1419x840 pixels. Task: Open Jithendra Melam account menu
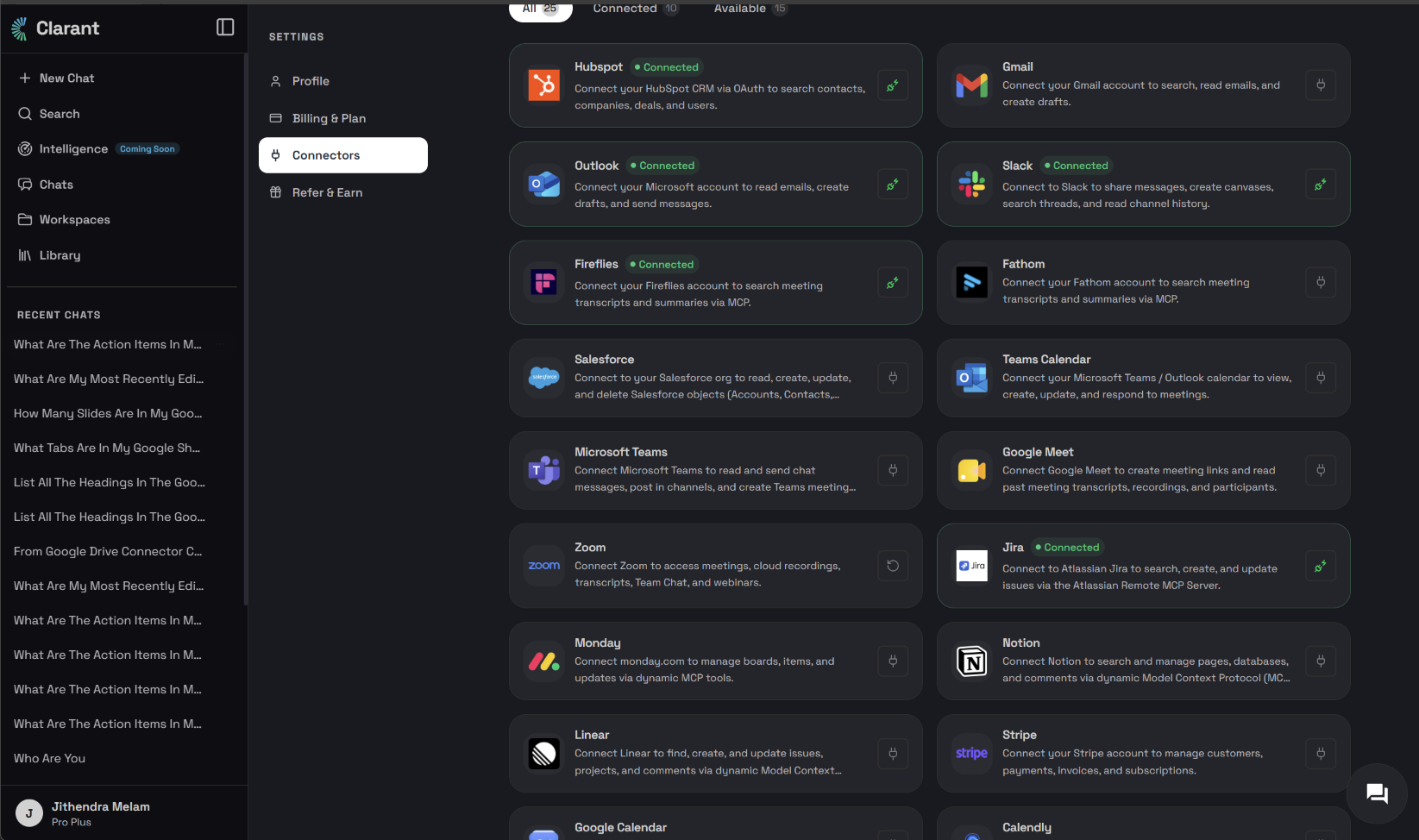click(123, 813)
